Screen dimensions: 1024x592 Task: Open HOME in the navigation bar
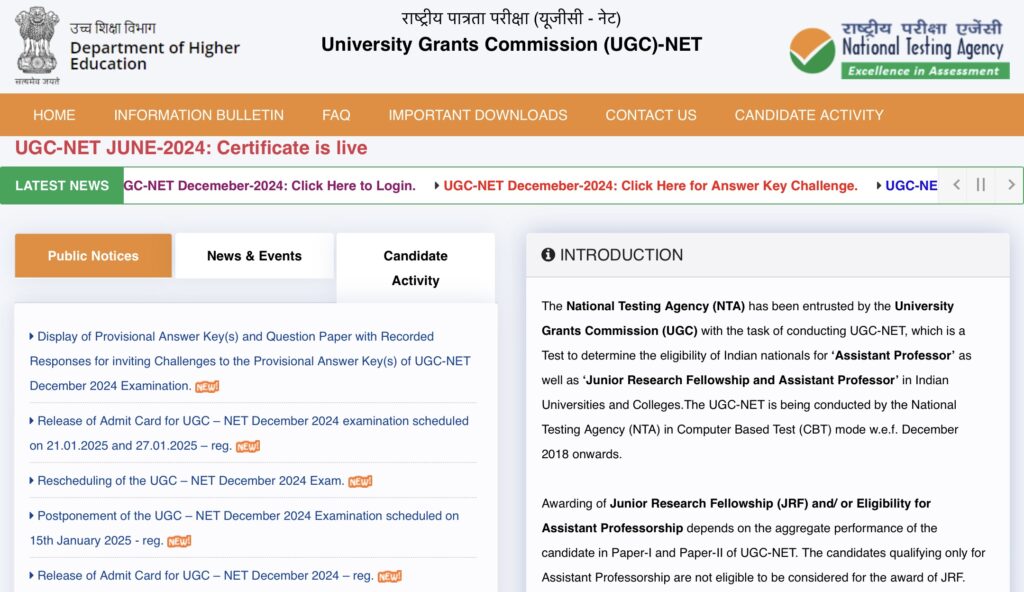[x=54, y=115]
